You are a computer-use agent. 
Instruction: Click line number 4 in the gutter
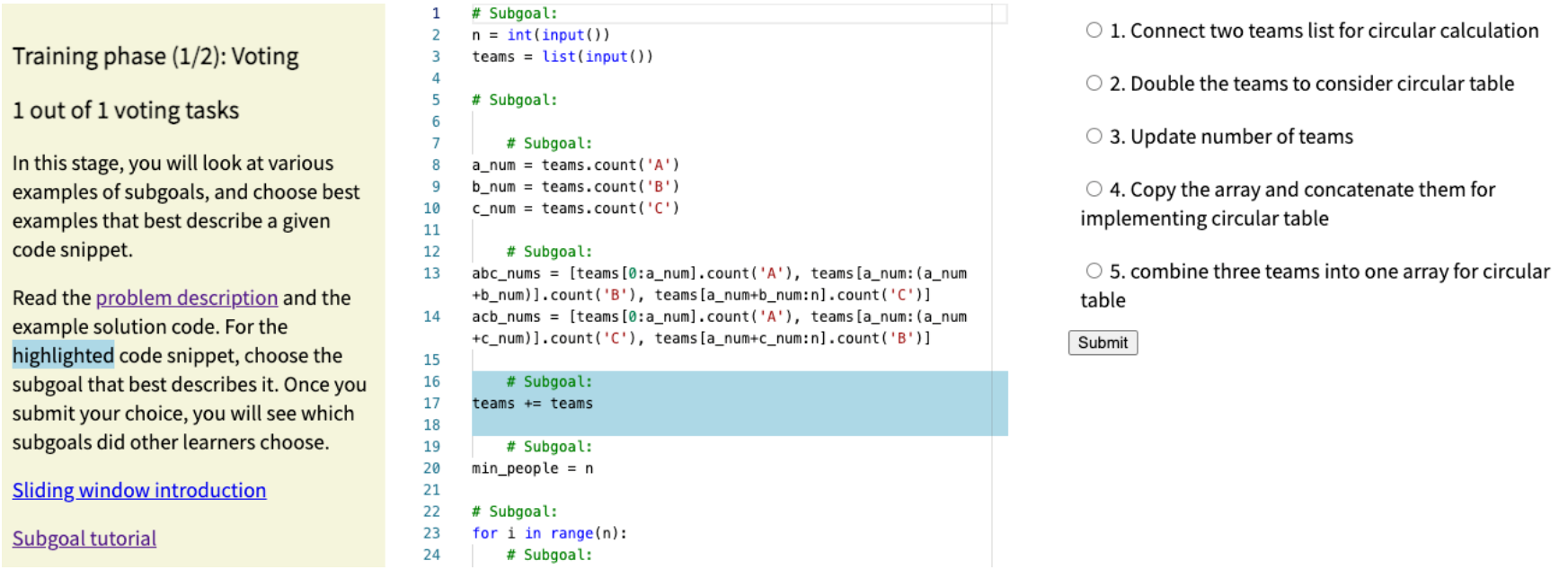[436, 78]
